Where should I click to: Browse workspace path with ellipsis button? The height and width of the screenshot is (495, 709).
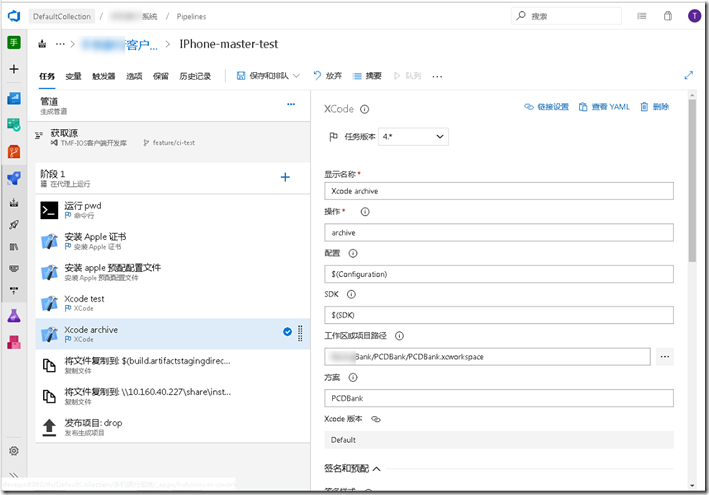click(x=665, y=357)
